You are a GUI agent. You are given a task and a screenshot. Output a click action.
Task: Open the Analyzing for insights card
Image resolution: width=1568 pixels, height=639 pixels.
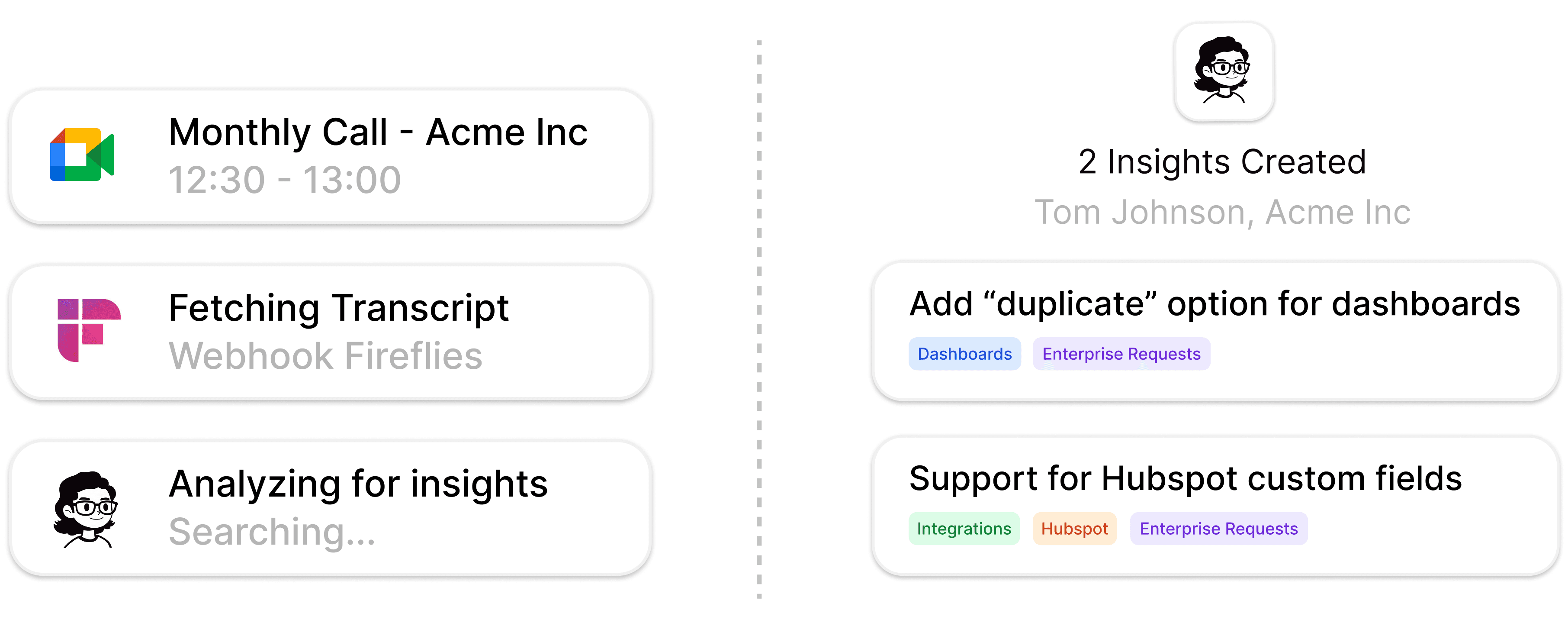tap(331, 508)
